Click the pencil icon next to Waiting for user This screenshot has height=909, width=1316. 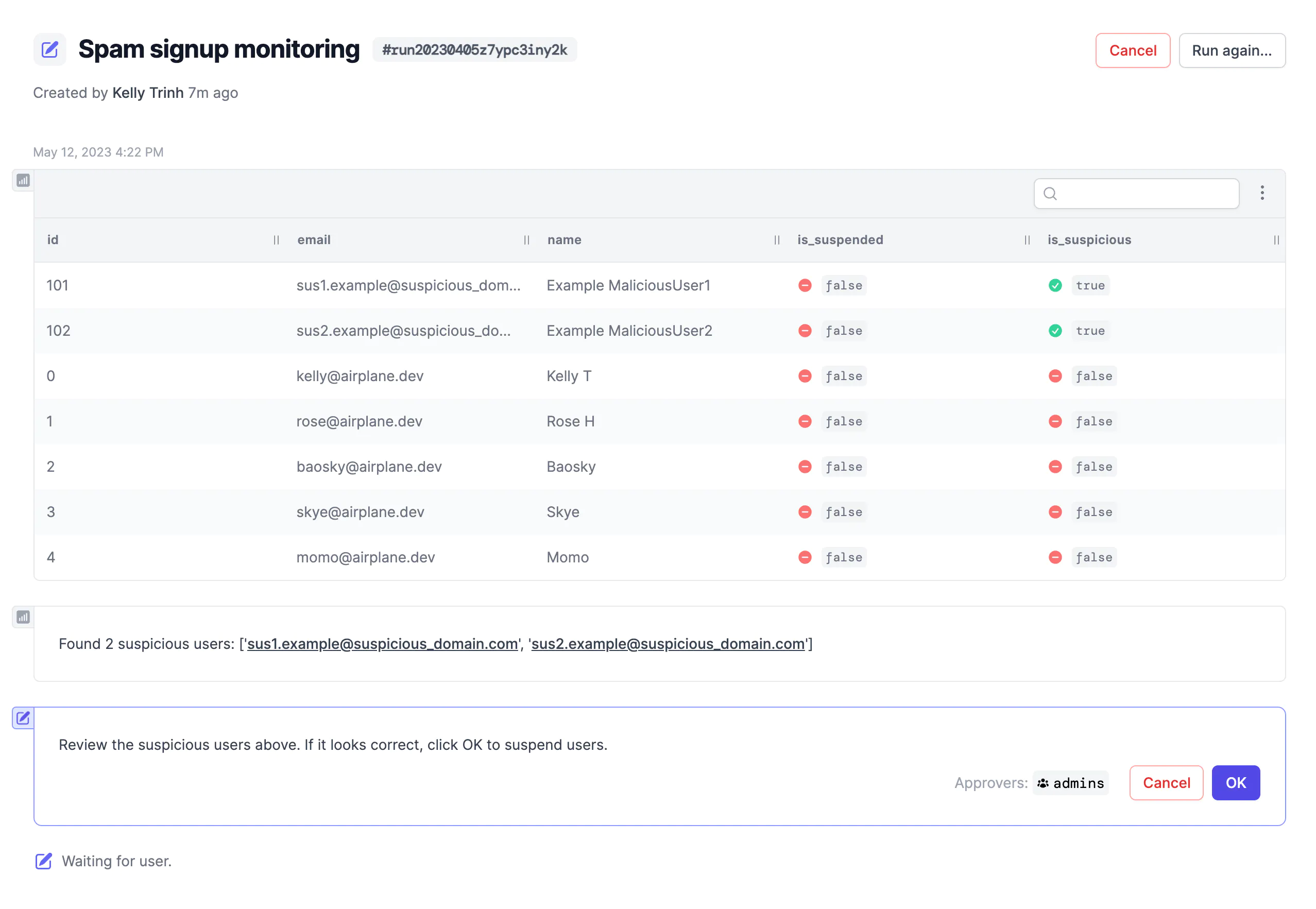(x=43, y=861)
